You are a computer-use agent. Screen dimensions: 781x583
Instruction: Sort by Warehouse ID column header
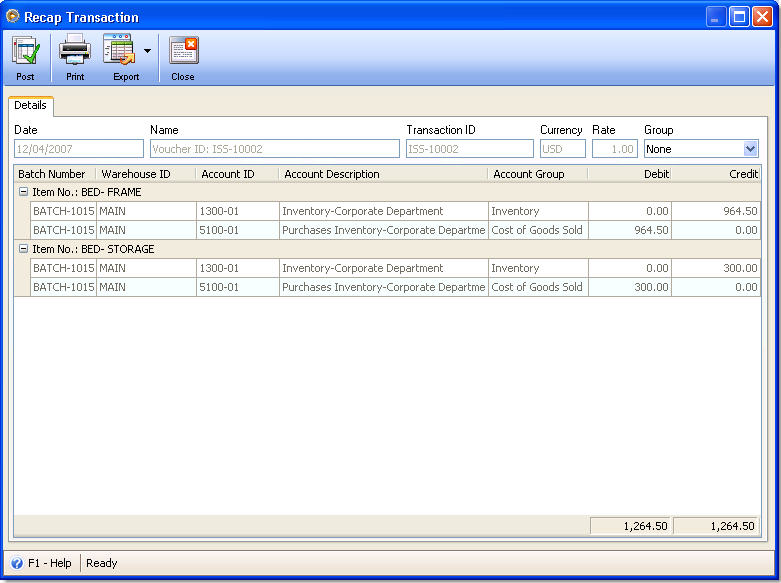click(145, 174)
